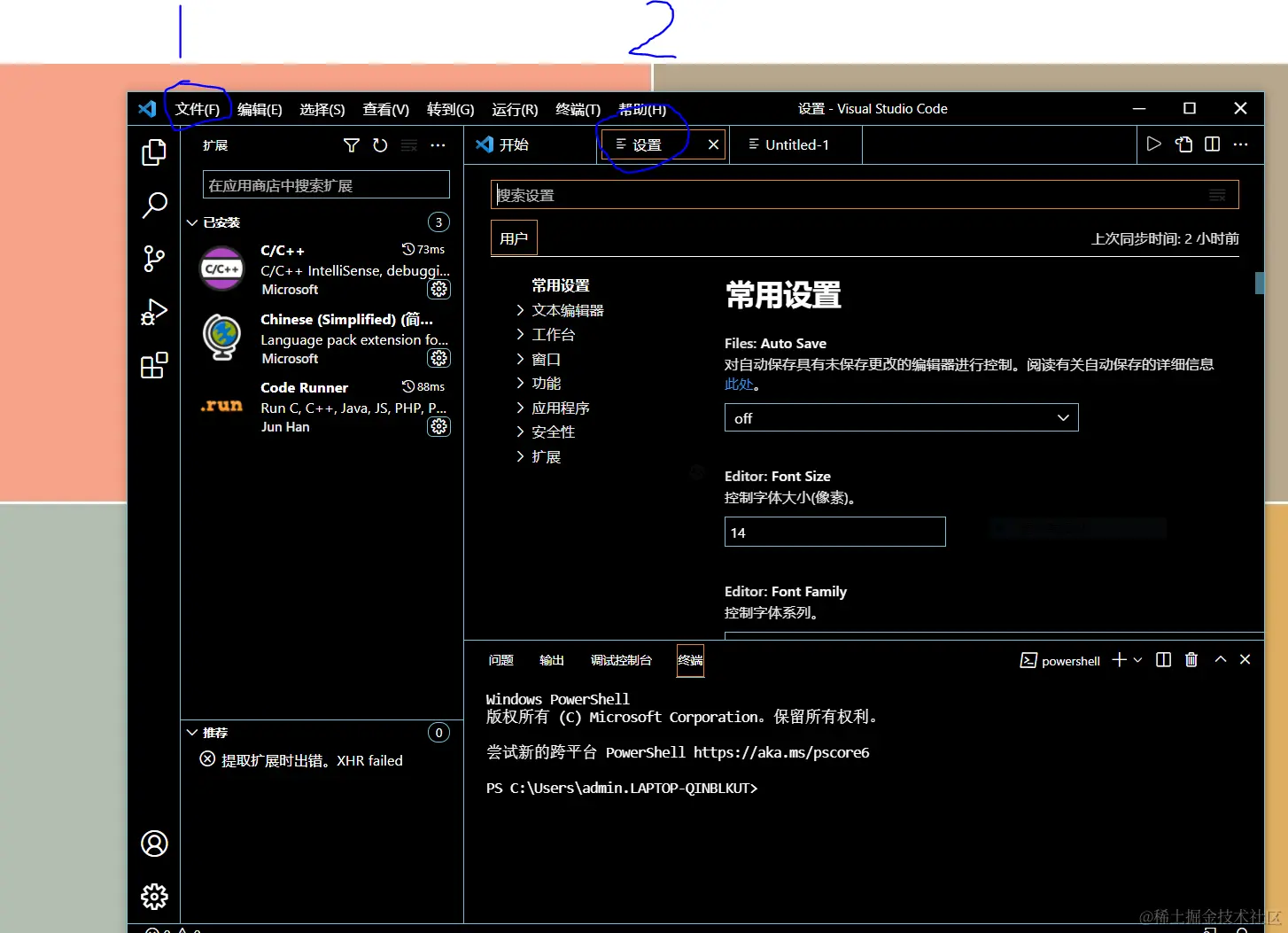This screenshot has width=1288, height=933.
Task: Switch to the Untitled-1 editor tab
Action: 796,144
